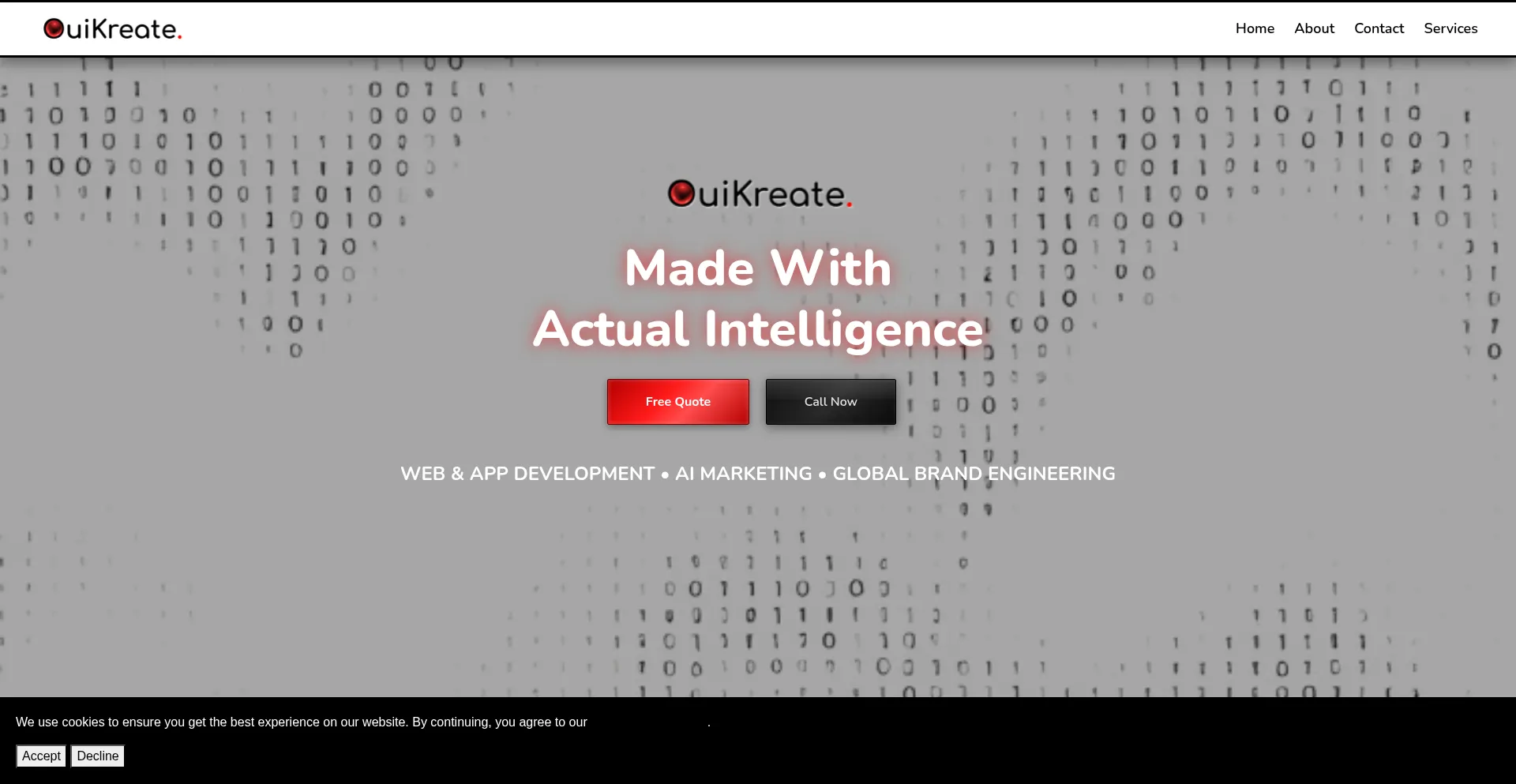Navigate to the Services page

pyautogui.click(x=1450, y=28)
